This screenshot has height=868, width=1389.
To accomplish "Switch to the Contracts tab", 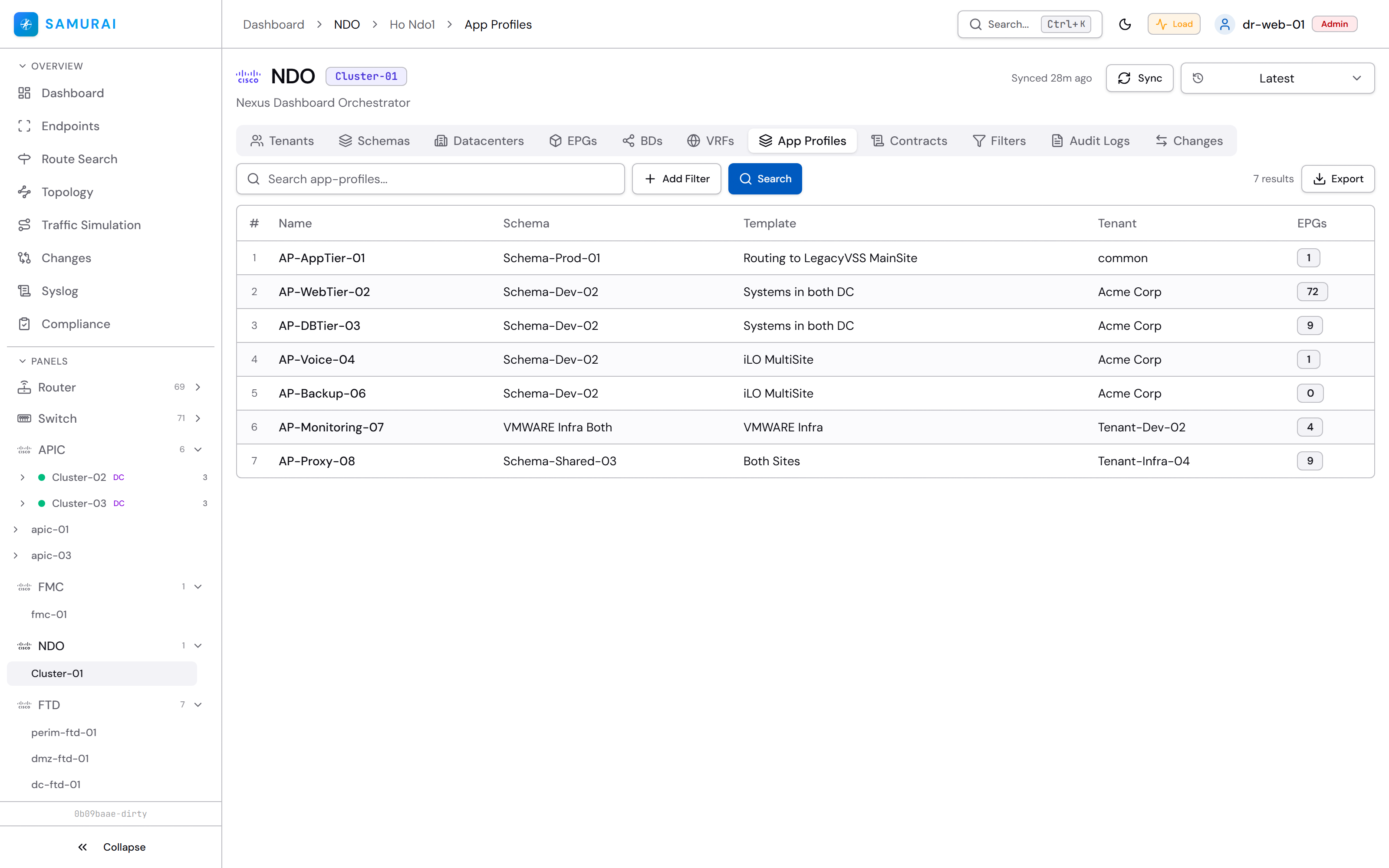I will tap(909, 141).
